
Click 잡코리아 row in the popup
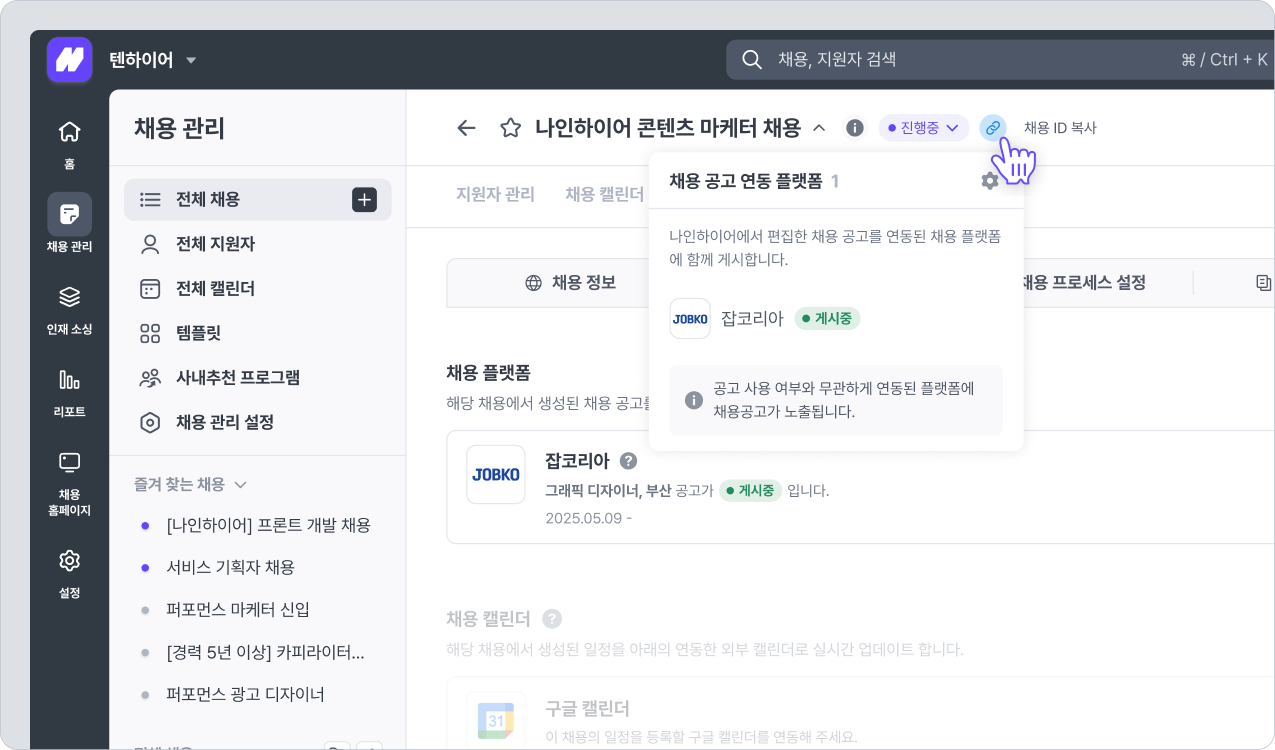coord(836,319)
